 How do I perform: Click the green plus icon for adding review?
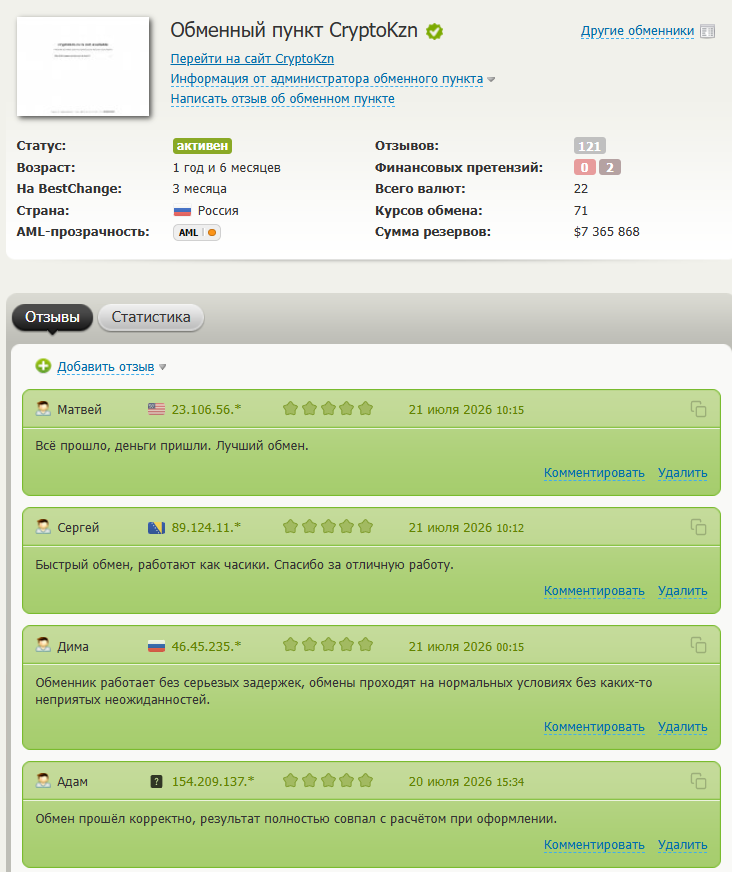pos(43,366)
